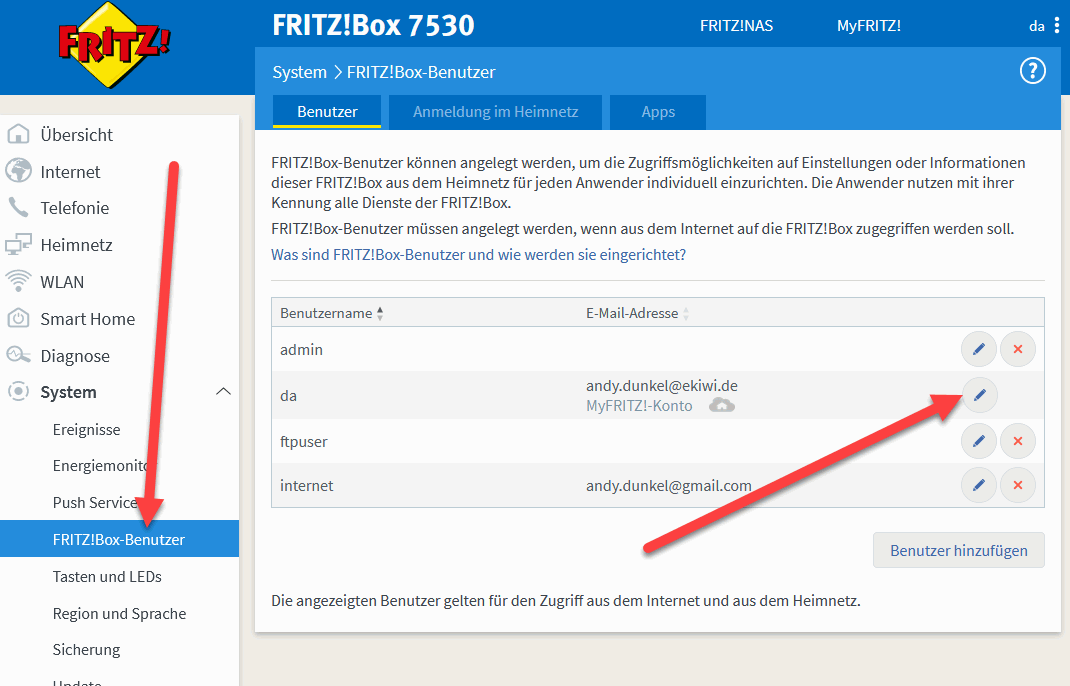Open Region und Sprache under System

click(119, 613)
